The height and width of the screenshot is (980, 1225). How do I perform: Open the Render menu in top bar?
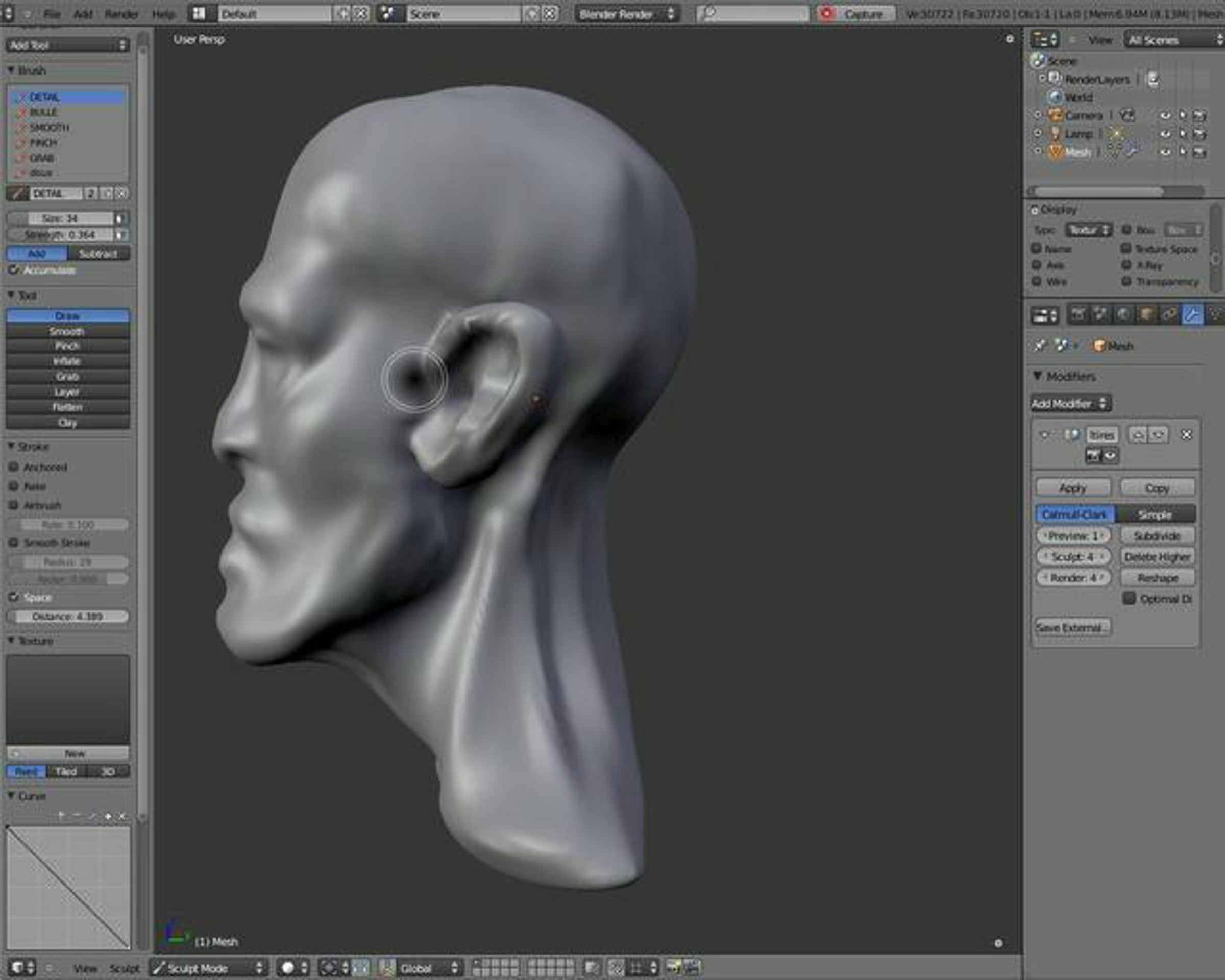point(121,14)
